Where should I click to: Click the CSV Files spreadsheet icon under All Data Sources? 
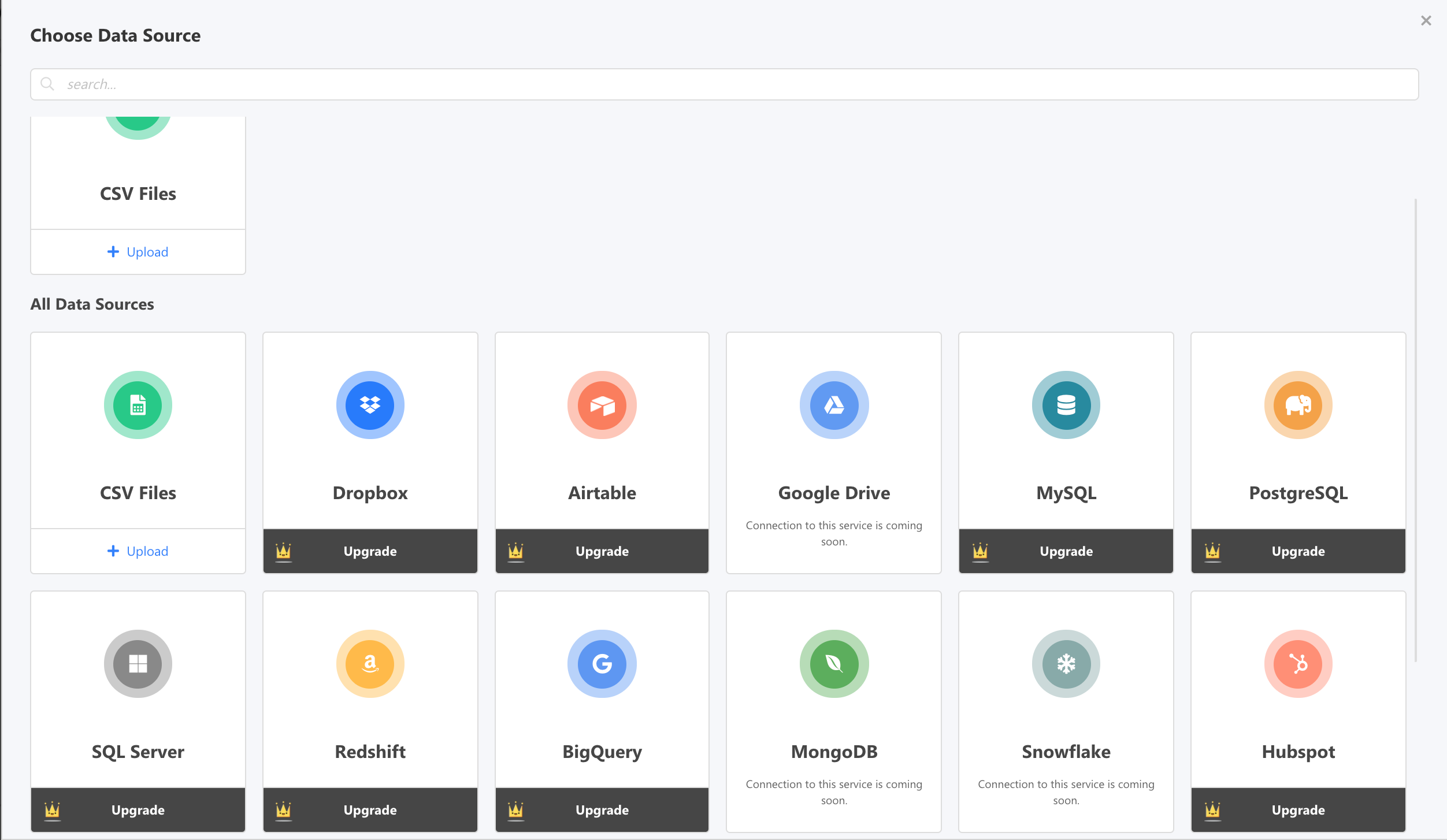tap(138, 405)
